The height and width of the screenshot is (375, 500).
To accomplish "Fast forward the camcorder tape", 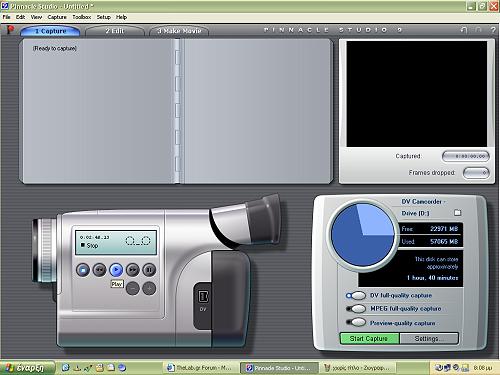I will point(133,270).
